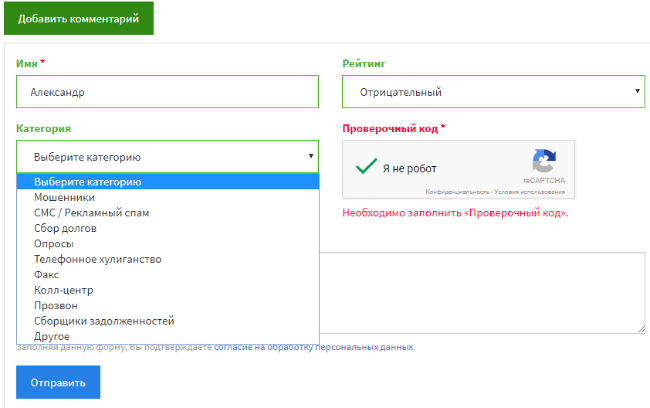Select "Мошенники" from category list

pos(64,198)
